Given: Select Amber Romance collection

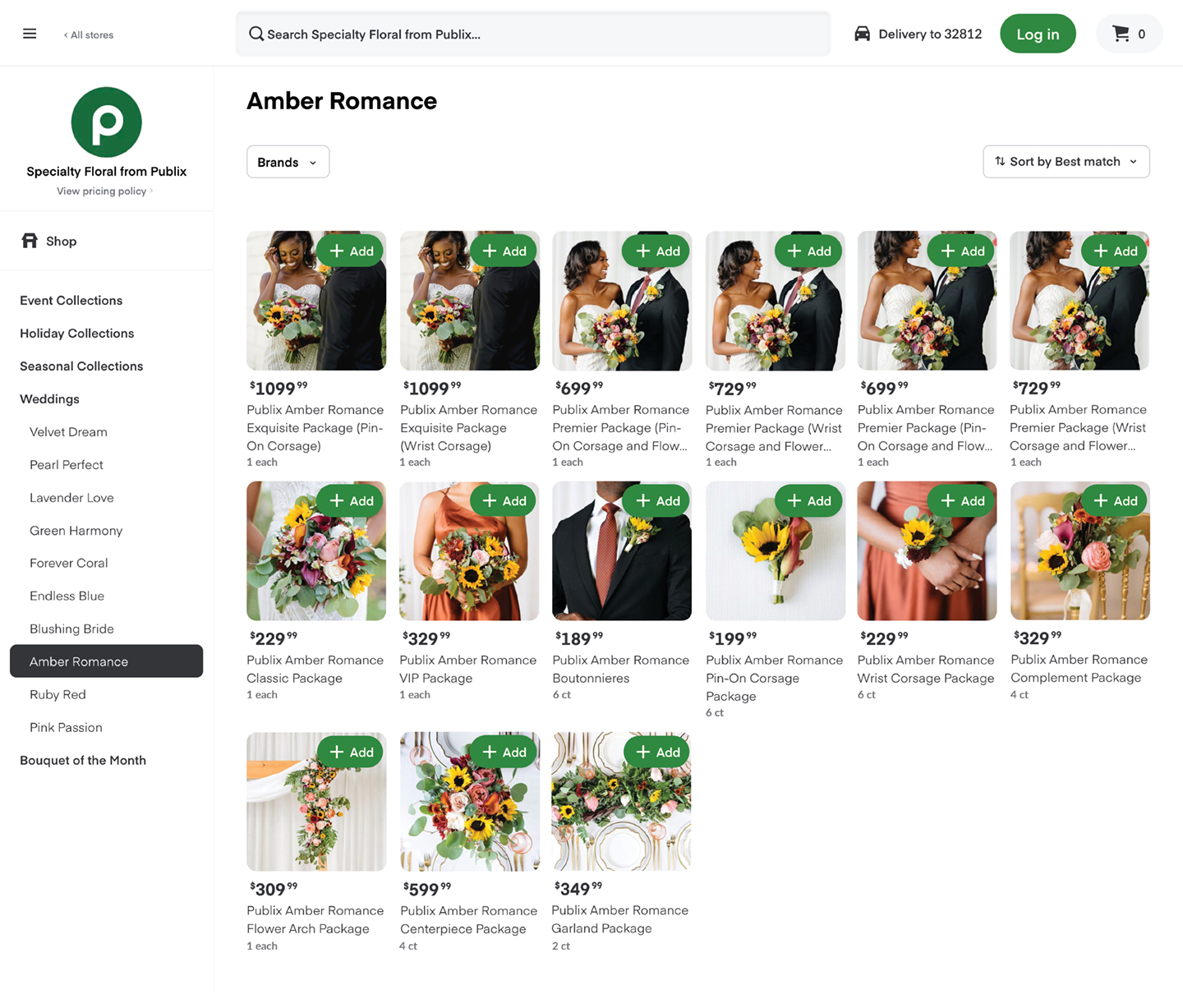Looking at the screenshot, I should pos(106,661).
